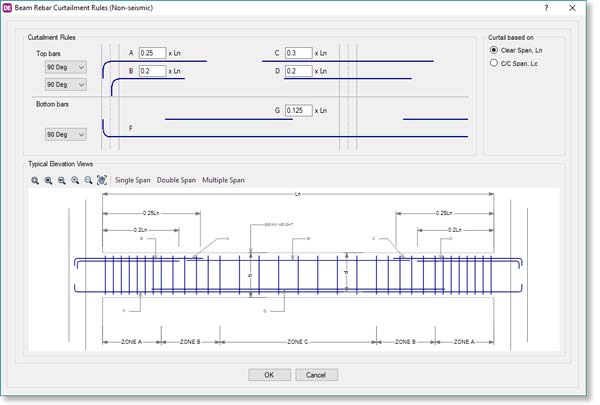
Task: Click the second magnifier zoom icon
Action: coord(48,180)
